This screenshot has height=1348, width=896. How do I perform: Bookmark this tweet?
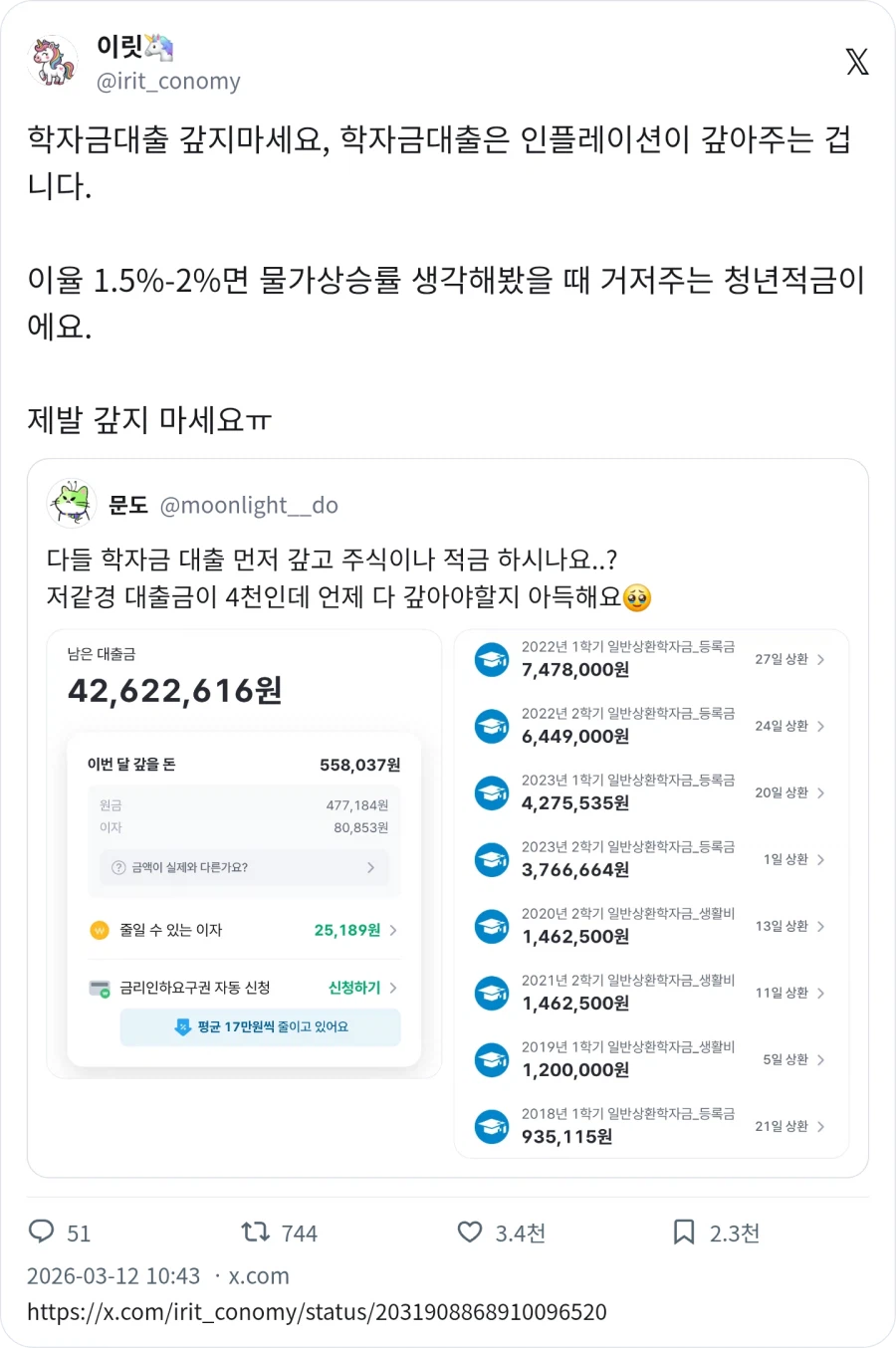(683, 1233)
